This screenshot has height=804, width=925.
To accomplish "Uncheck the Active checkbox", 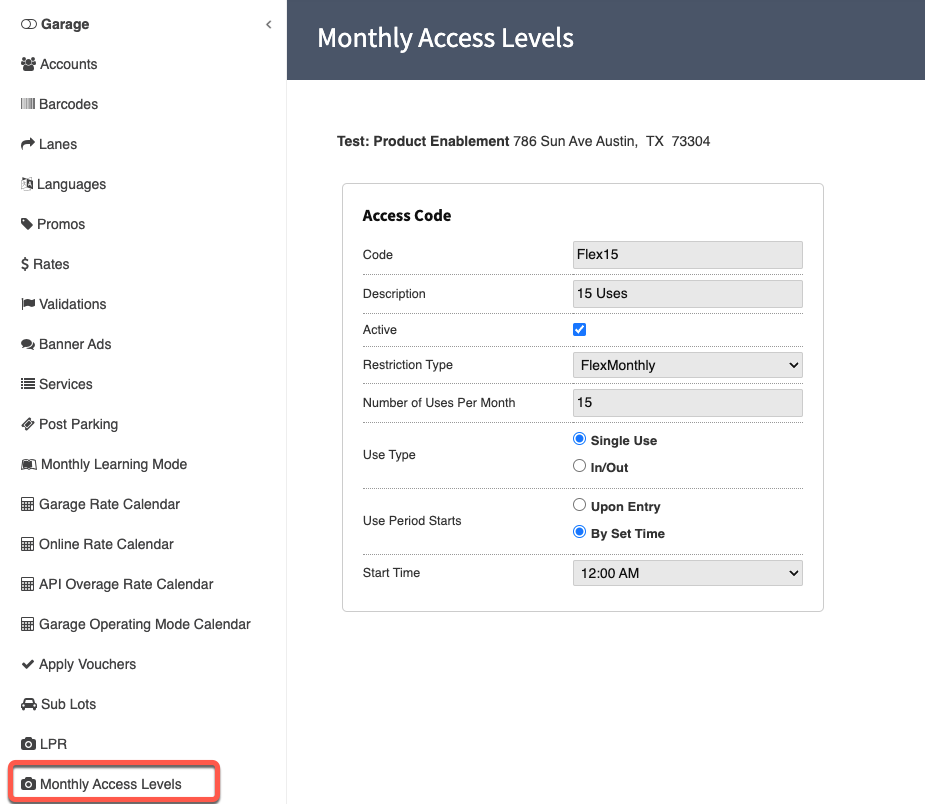I will (579, 330).
